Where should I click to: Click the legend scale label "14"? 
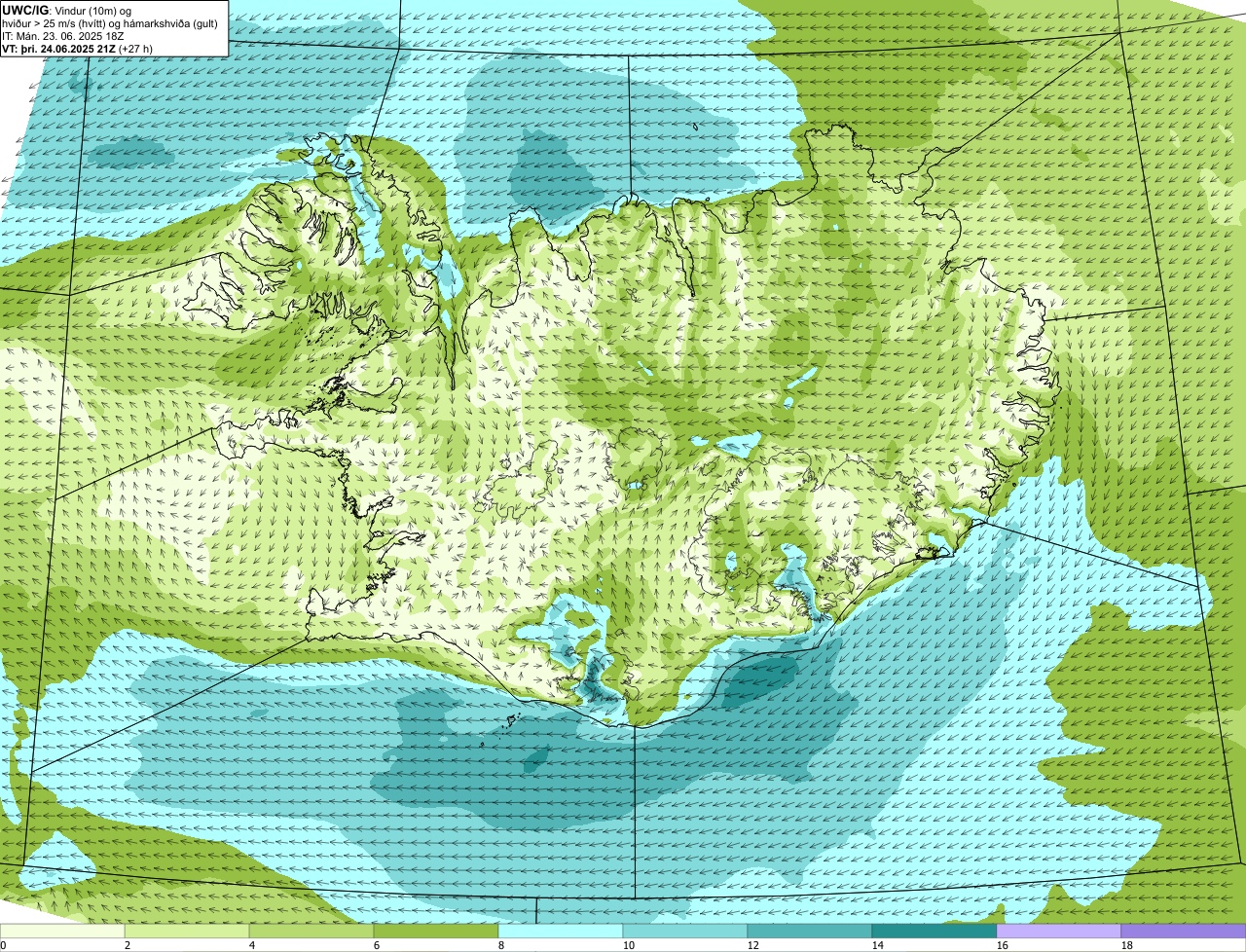[878, 945]
